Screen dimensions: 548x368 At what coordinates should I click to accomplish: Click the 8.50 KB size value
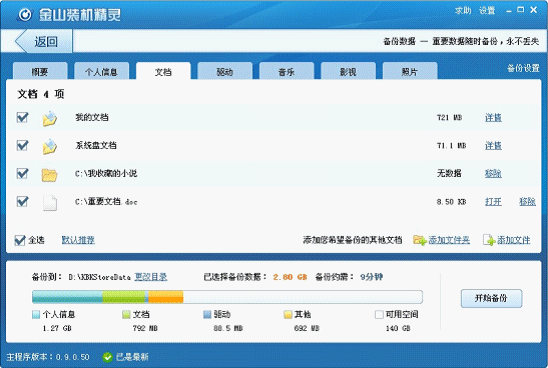(451, 202)
